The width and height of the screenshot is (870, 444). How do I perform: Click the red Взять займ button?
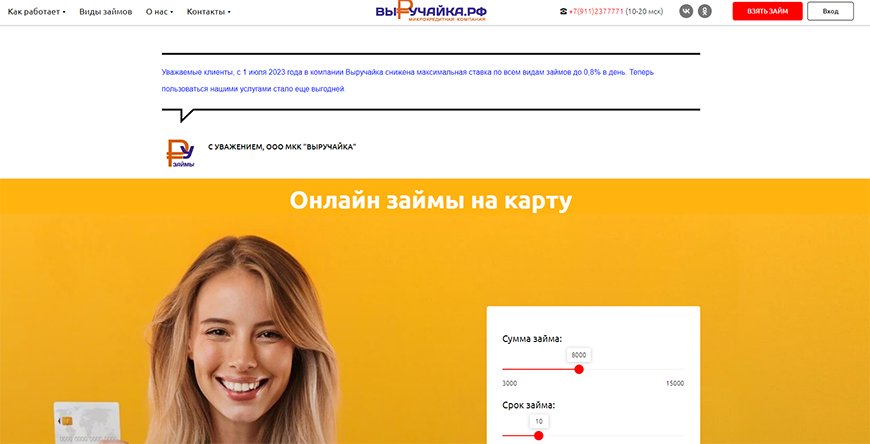coord(767,11)
